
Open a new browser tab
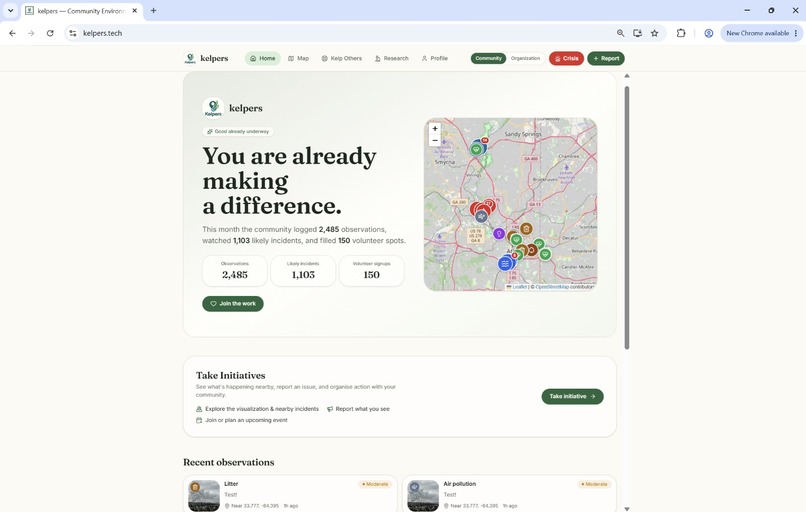[153, 11]
